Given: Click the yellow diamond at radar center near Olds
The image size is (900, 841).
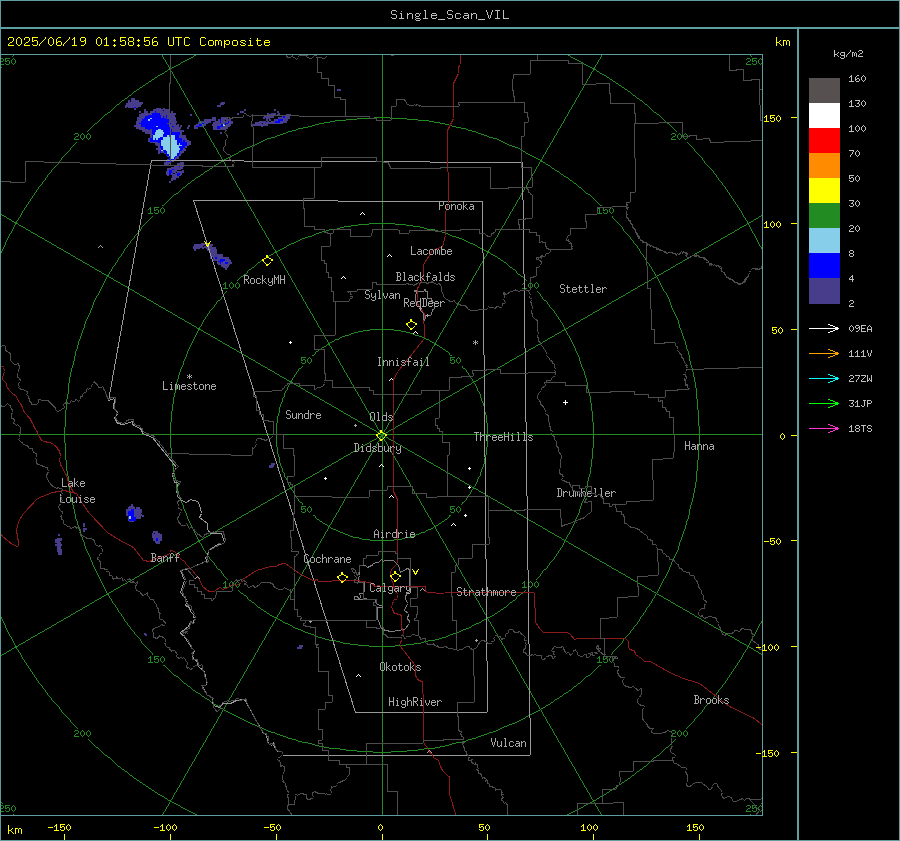Looking at the screenshot, I should [x=381, y=435].
